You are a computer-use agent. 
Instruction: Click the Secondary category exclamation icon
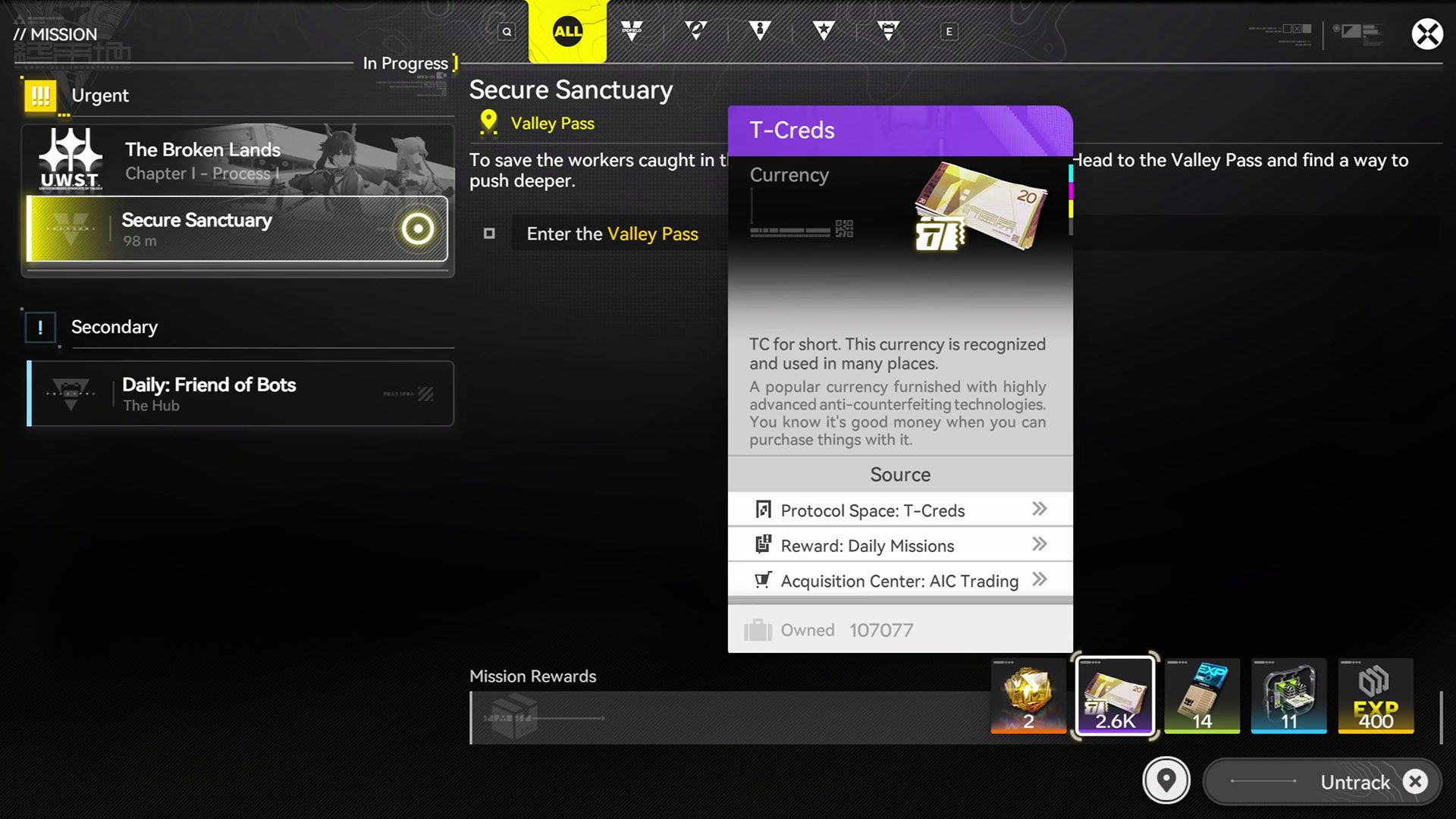point(40,328)
